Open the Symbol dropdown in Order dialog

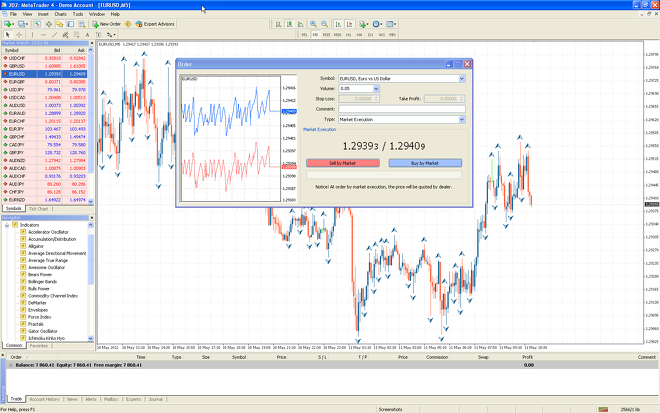pyautogui.click(x=462, y=79)
